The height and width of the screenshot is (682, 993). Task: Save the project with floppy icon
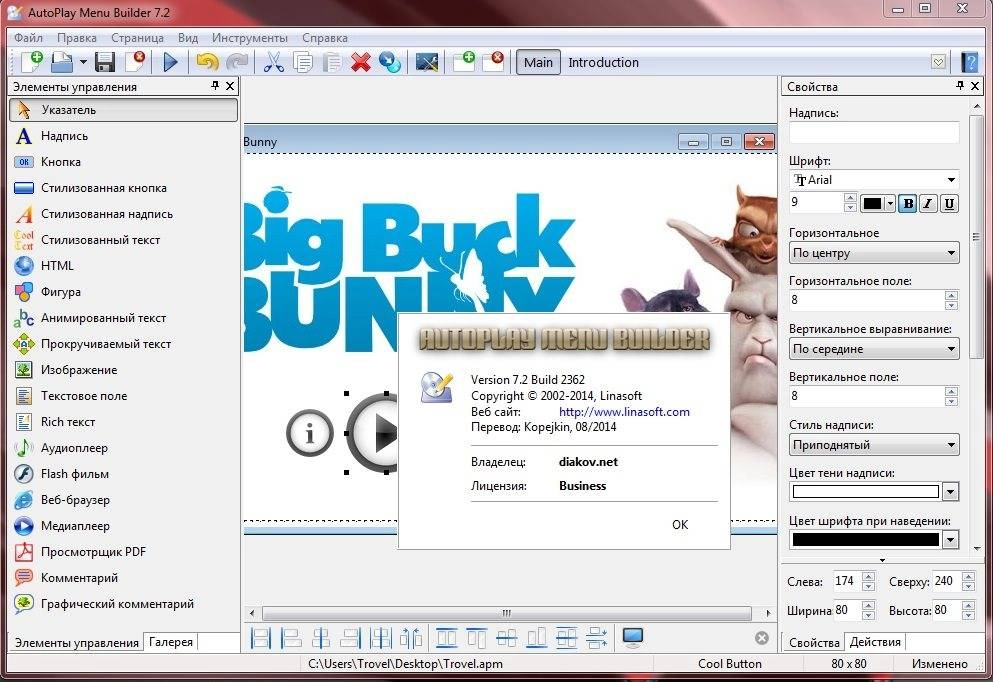105,62
